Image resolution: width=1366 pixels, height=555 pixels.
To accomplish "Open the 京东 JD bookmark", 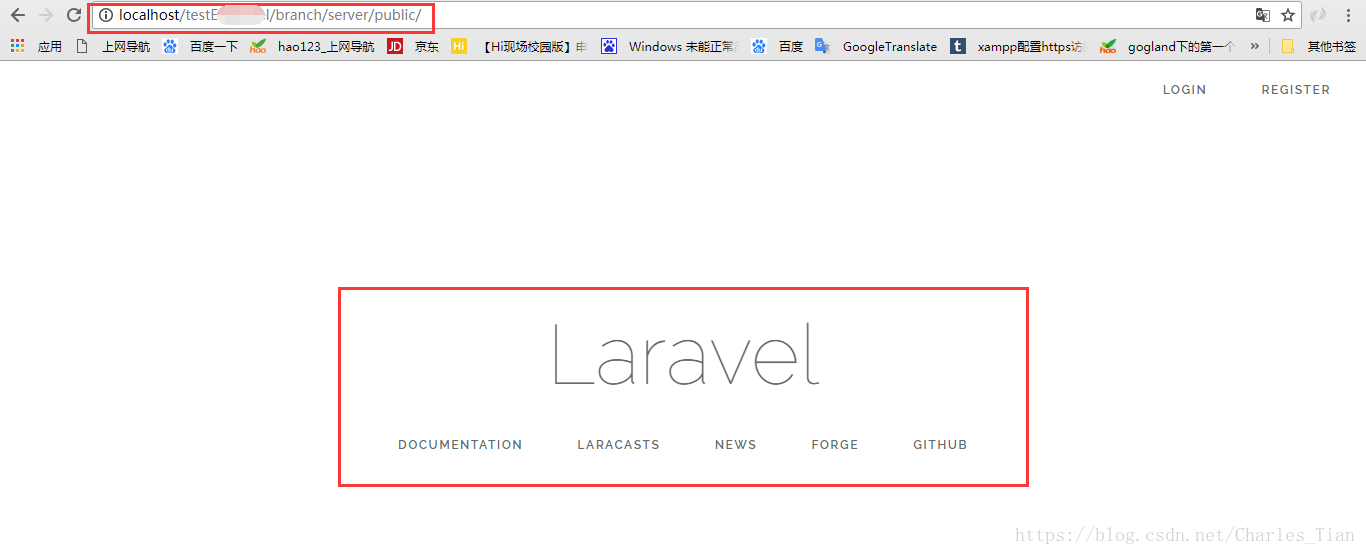I will (413, 46).
